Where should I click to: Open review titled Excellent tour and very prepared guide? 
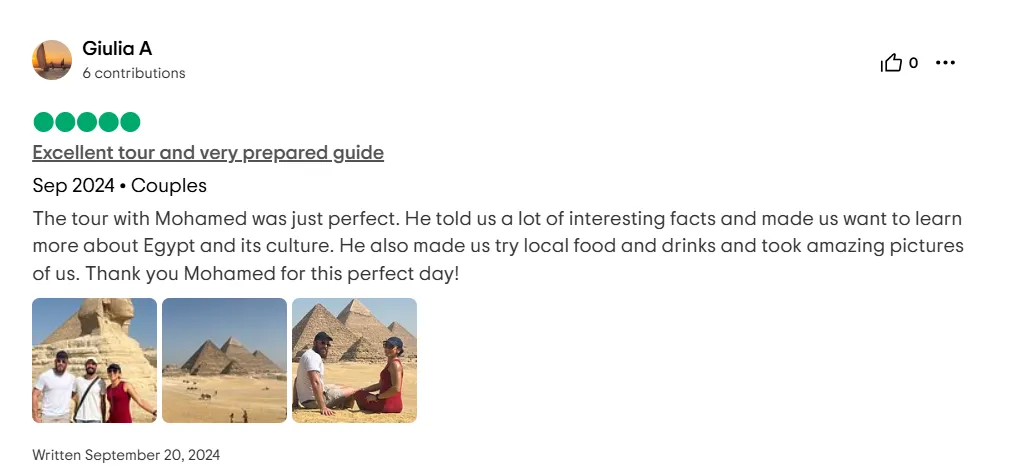(208, 153)
